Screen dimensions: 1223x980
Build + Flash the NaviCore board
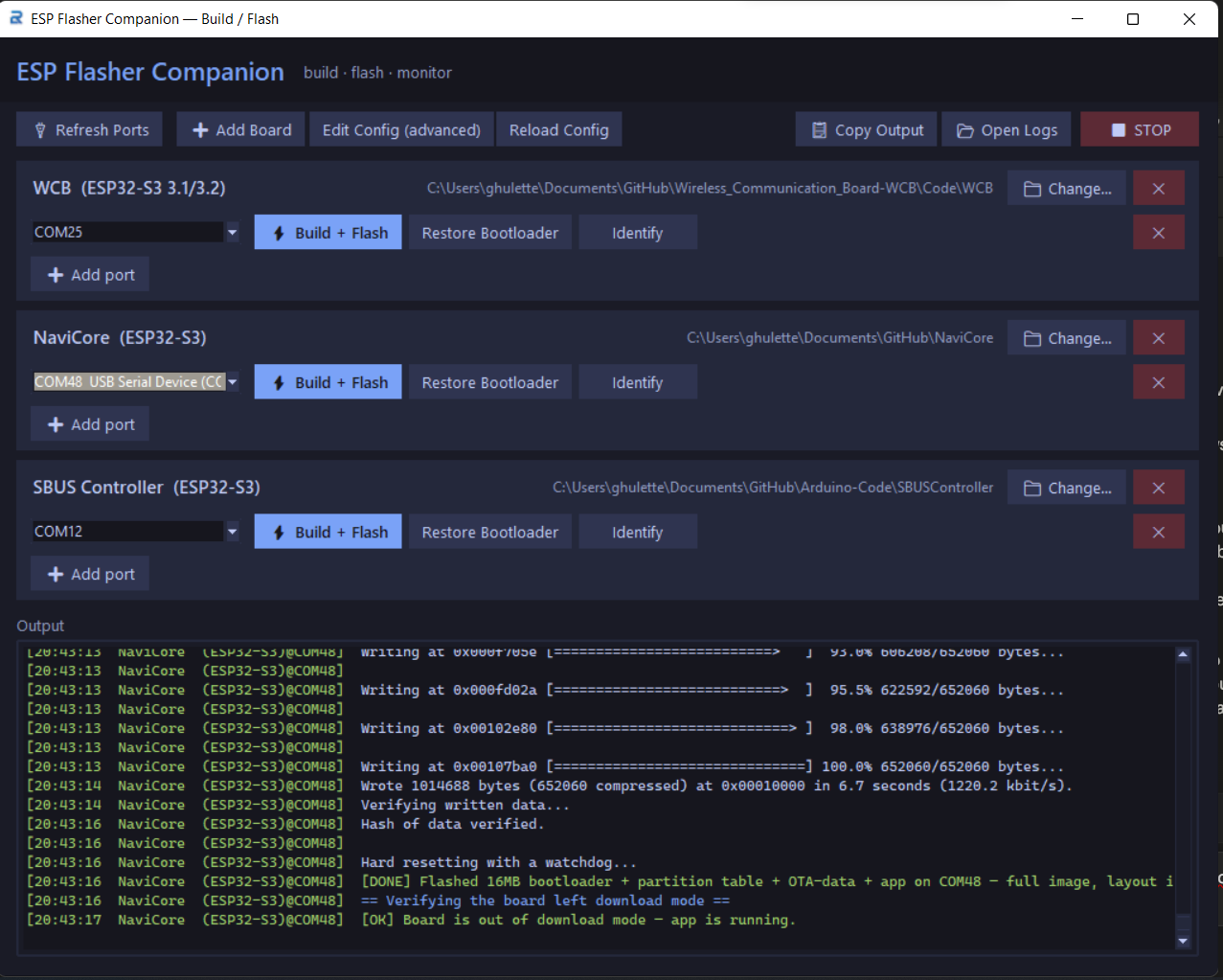328,381
